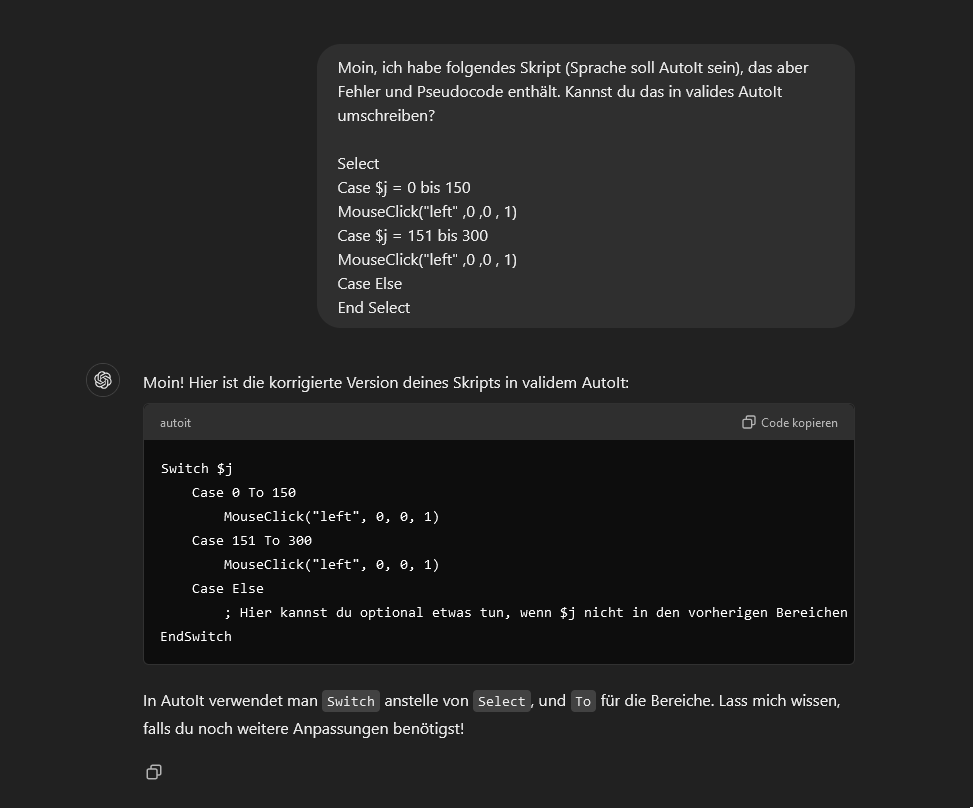Click the inline "To" code chip

coord(583,701)
